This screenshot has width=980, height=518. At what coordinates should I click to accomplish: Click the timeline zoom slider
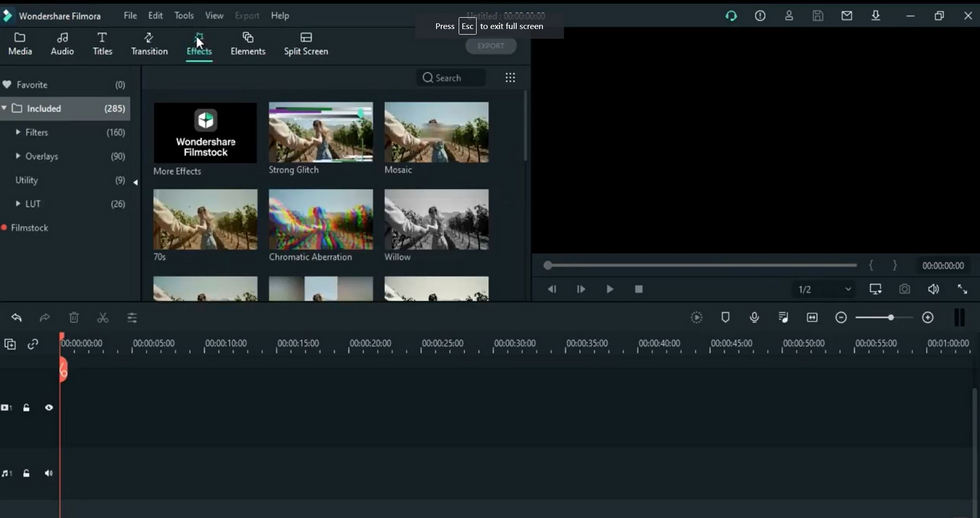coord(882,318)
